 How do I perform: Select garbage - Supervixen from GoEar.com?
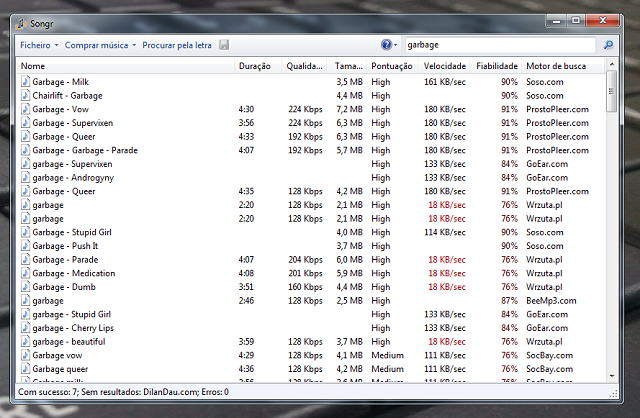point(72,164)
